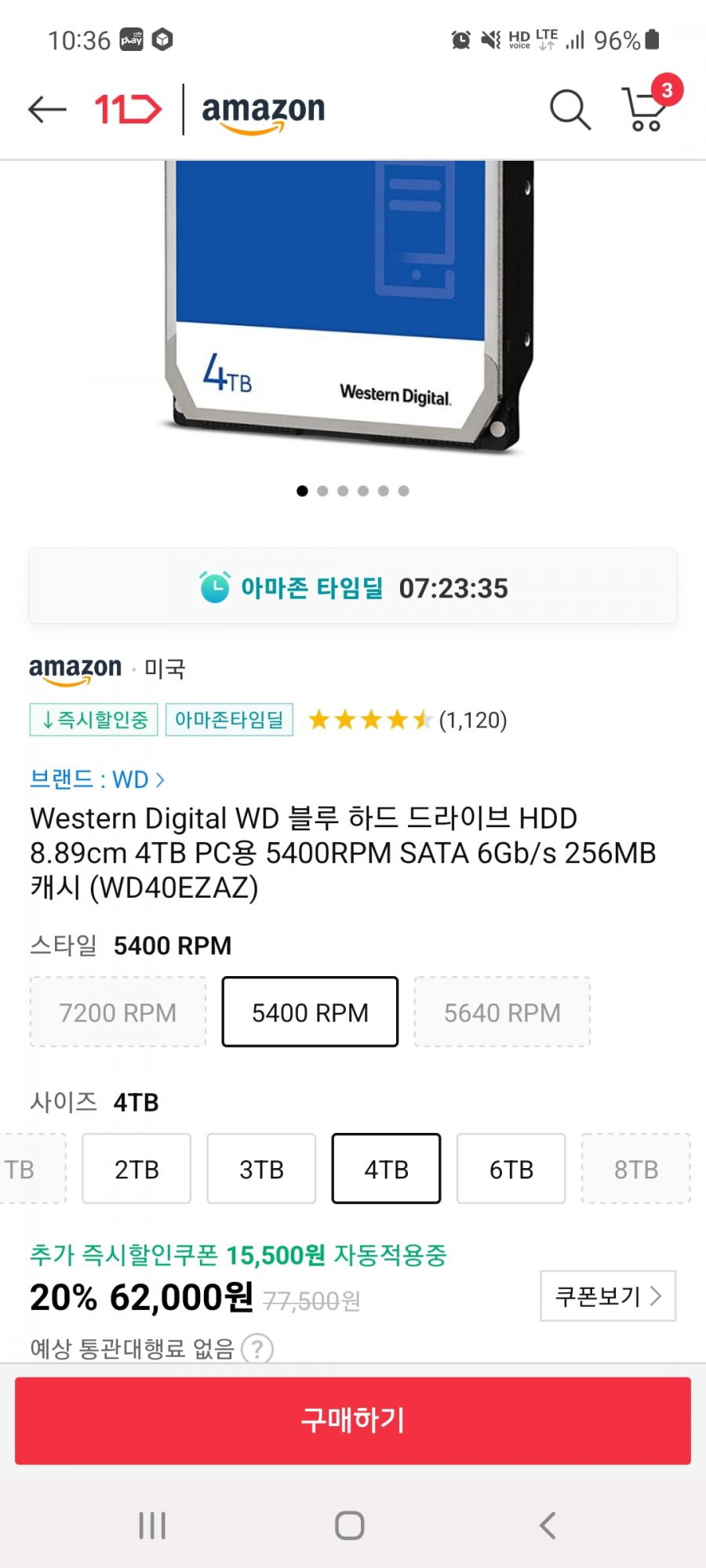Tap the red 구매하기 buy button
Viewport: 706px width, 1568px height.
coord(353,1421)
